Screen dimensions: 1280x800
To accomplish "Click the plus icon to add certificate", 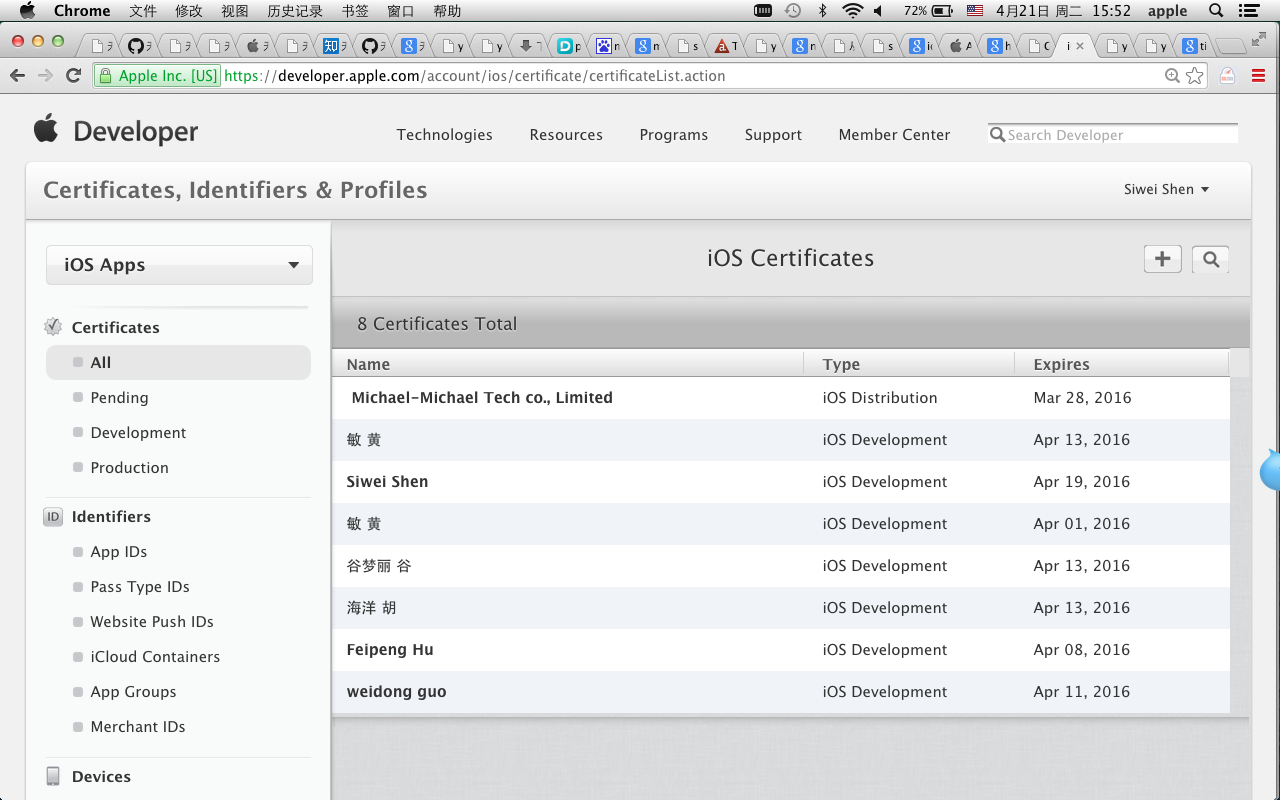I will click(1162, 259).
